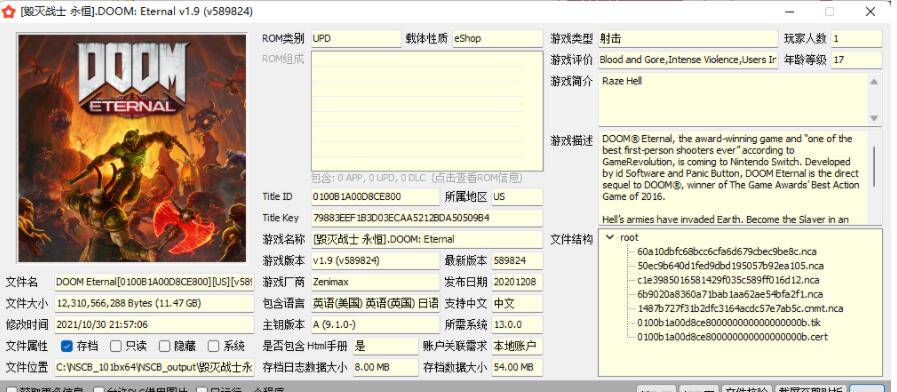Select file 60a10dbfc68bcc6cfa6d679cbec9be8c.nca
The image size is (897, 392).
click(727, 251)
